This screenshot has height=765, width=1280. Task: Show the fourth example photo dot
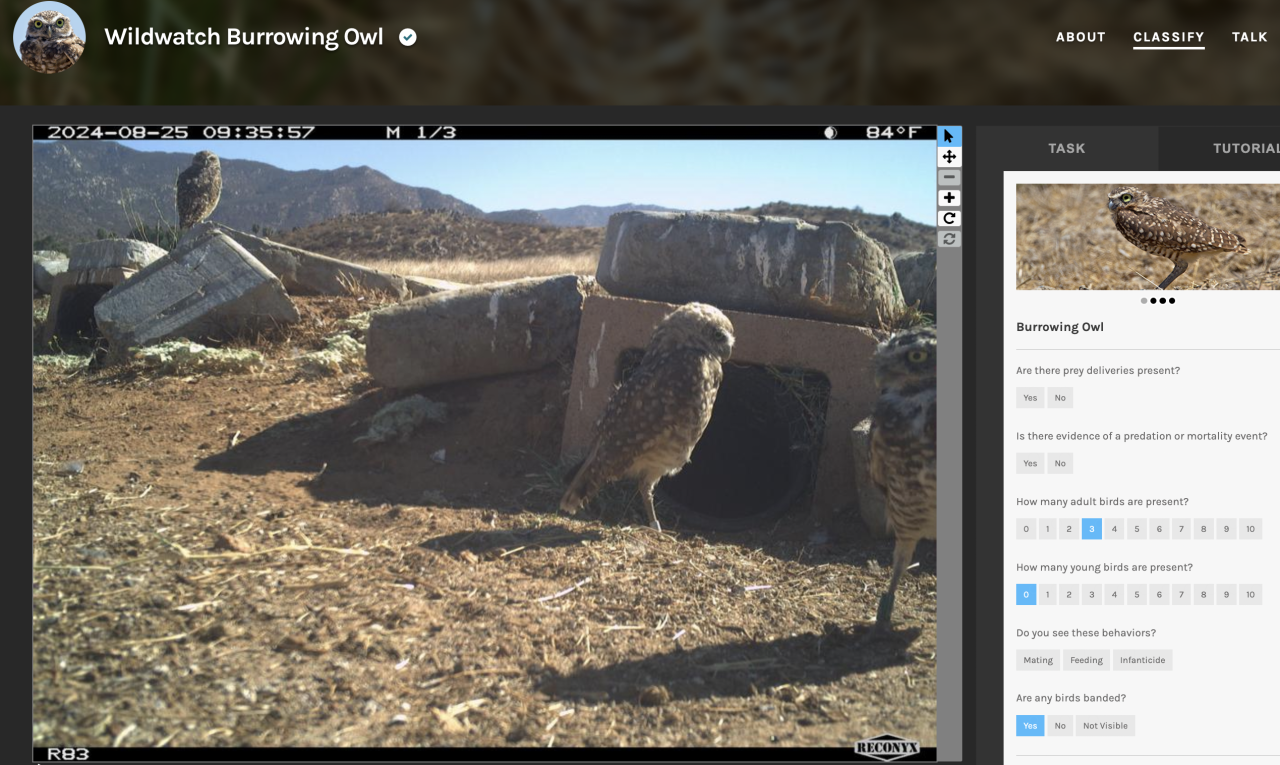[1172, 300]
